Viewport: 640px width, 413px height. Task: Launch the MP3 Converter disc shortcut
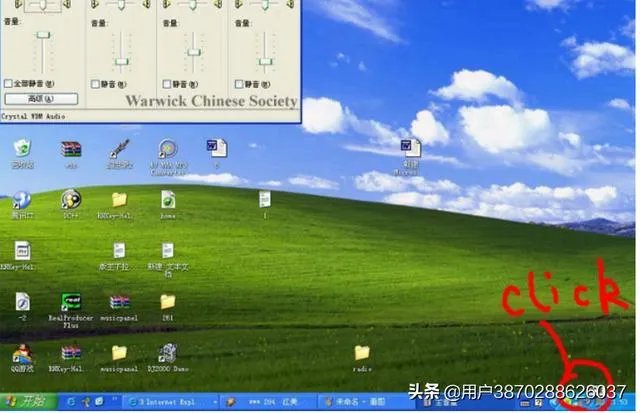[x=168, y=149]
